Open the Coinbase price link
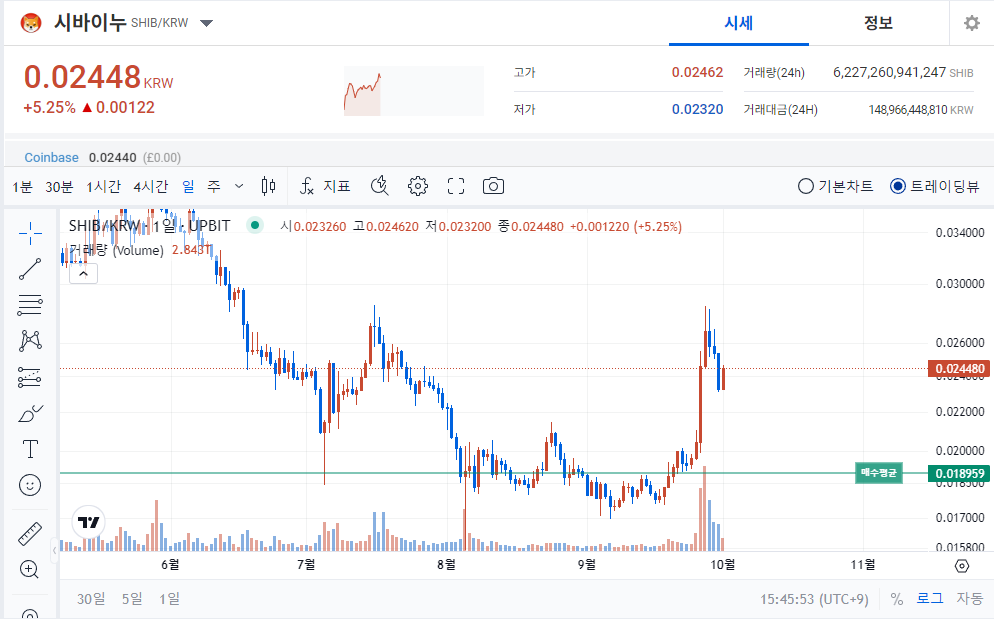The height and width of the screenshot is (619, 994). tap(51, 157)
